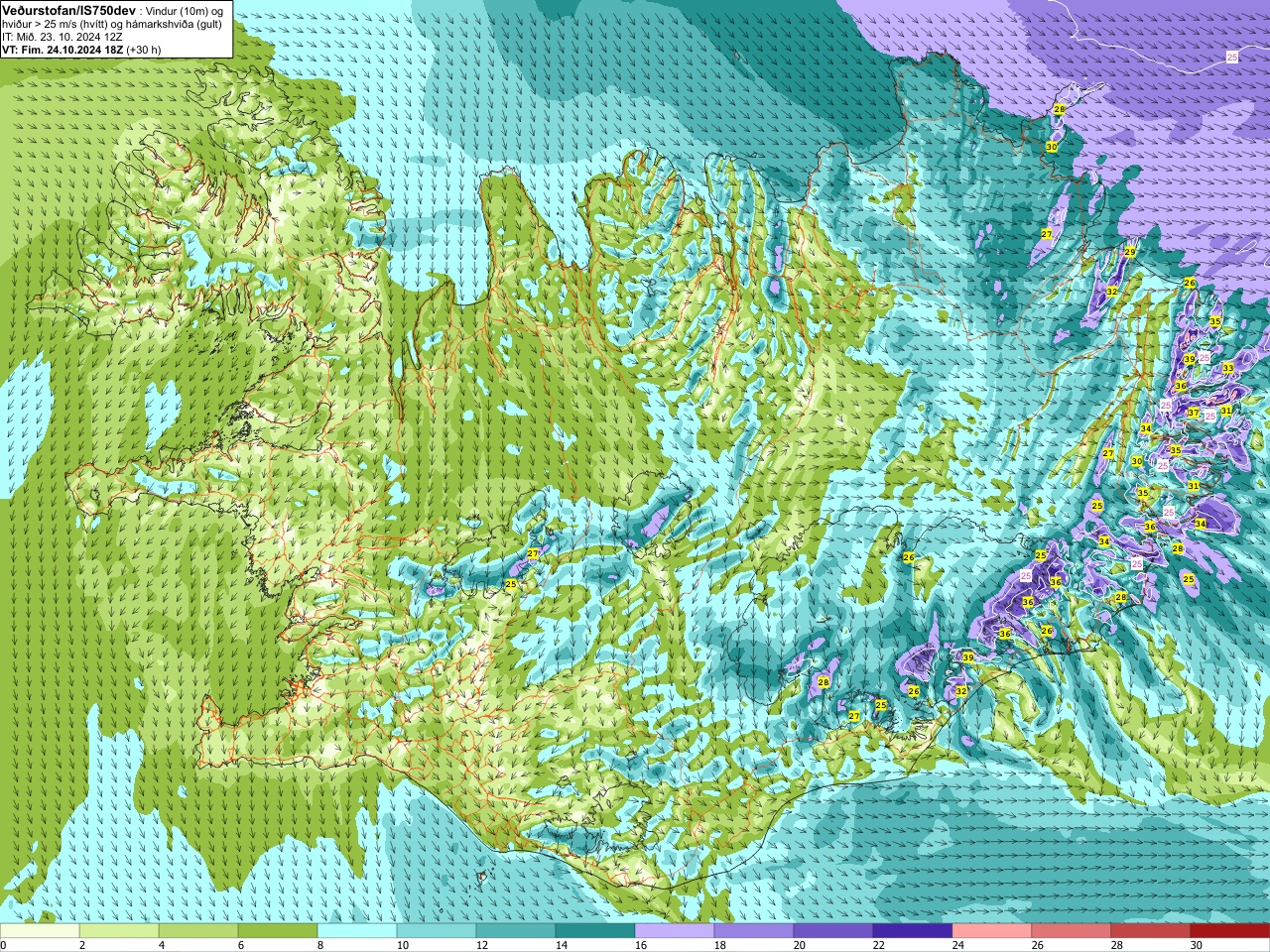This screenshot has width=1270, height=952.
Task: Click the 24–26 pink legend swatch
Action: click(x=992, y=931)
